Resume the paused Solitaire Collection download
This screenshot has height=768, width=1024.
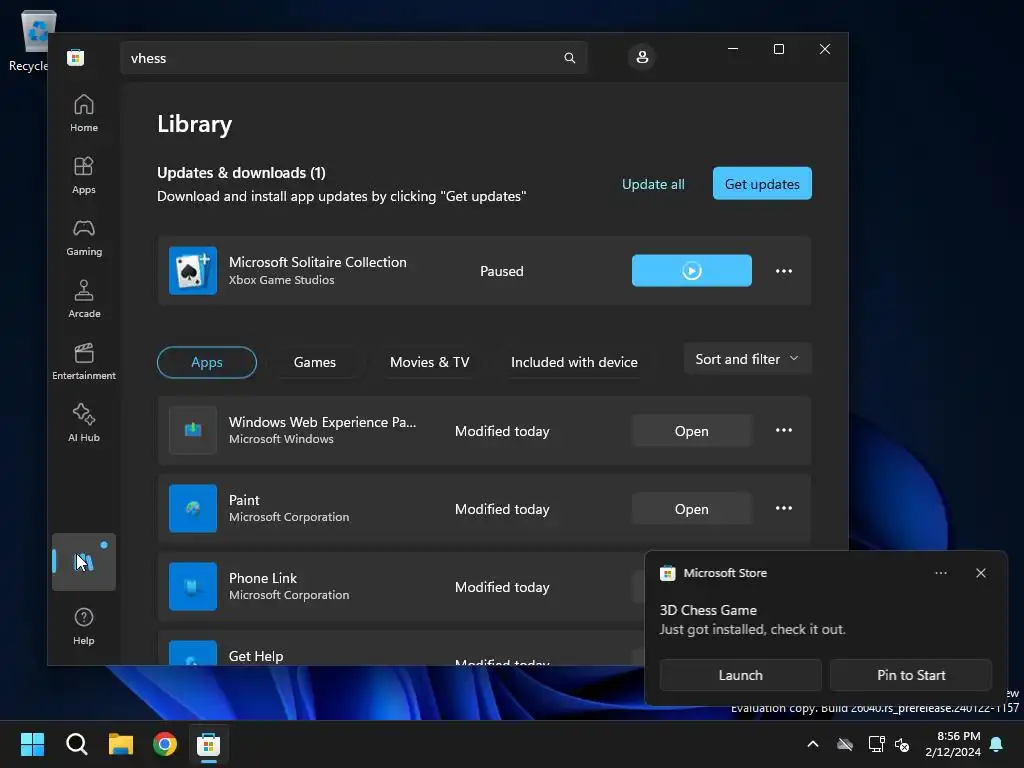click(x=692, y=270)
